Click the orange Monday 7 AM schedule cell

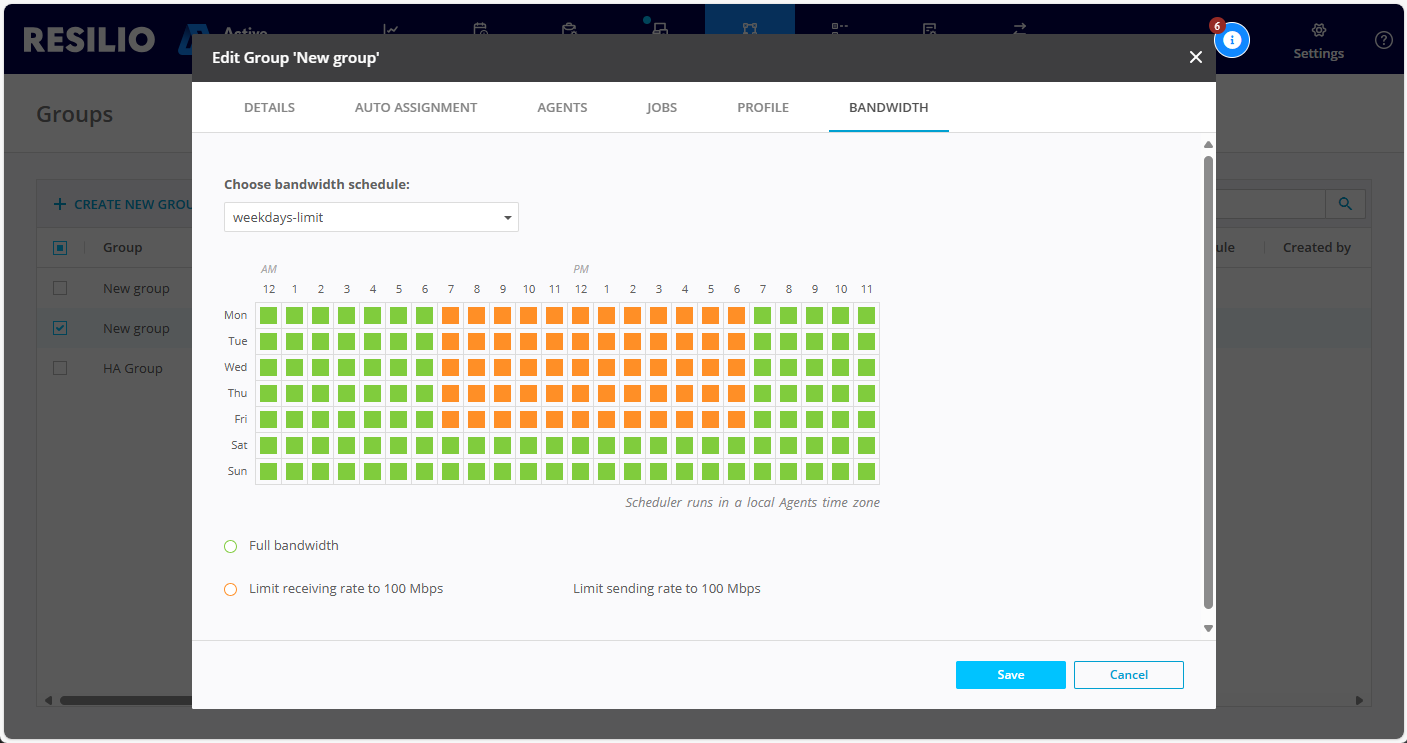tap(451, 315)
